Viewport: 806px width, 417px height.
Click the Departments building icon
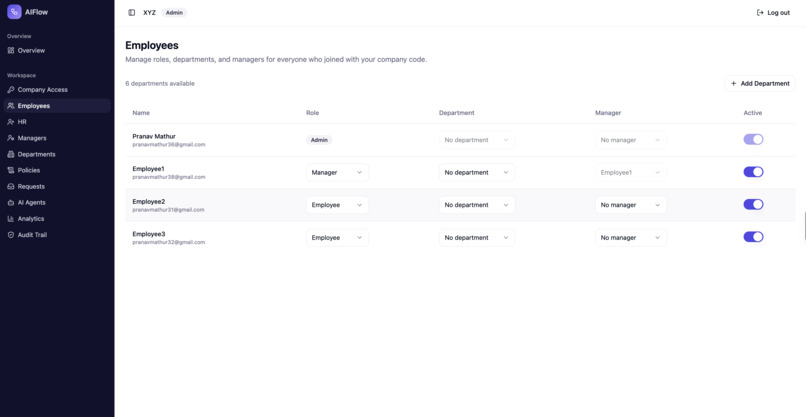[11, 154]
